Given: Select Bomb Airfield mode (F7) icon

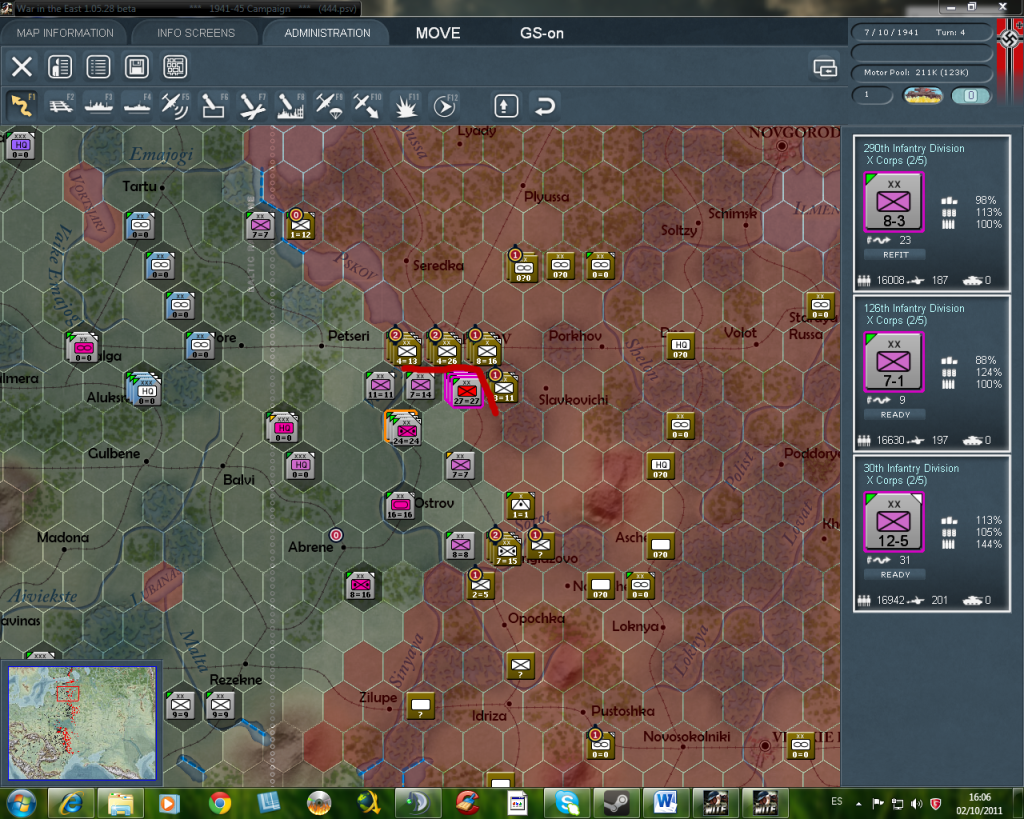Looking at the screenshot, I should tap(252, 105).
